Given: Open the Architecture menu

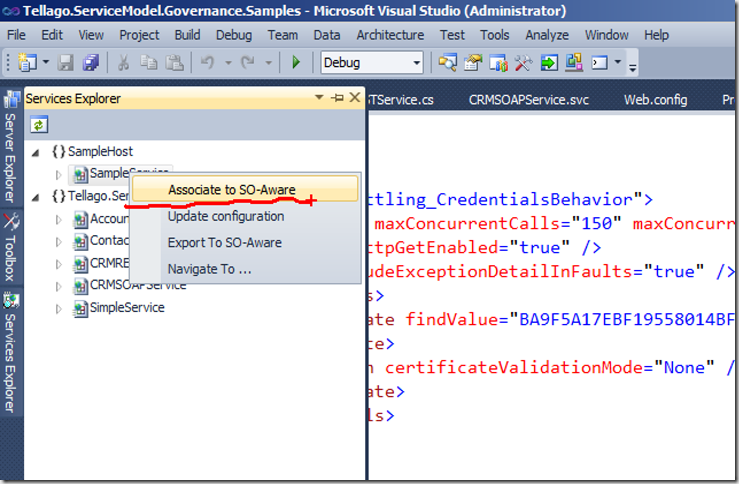Looking at the screenshot, I should coord(390,35).
